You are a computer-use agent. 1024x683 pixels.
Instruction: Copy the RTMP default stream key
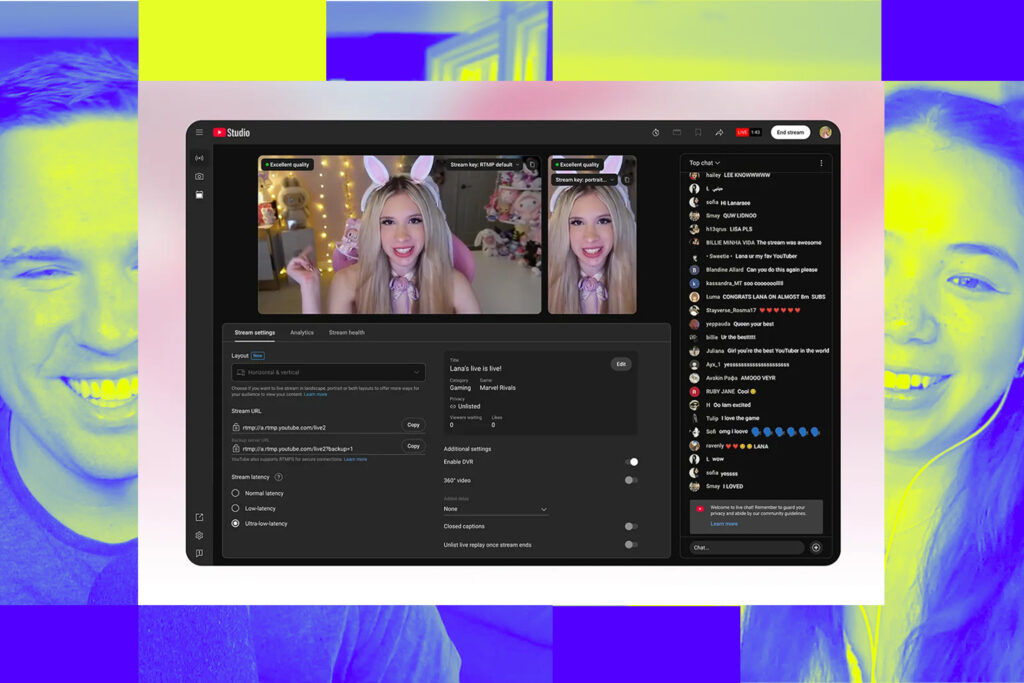(x=532, y=165)
